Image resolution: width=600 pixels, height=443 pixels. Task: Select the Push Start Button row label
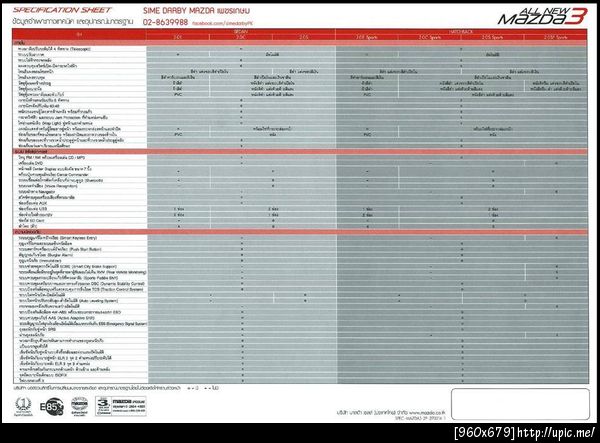point(60,249)
